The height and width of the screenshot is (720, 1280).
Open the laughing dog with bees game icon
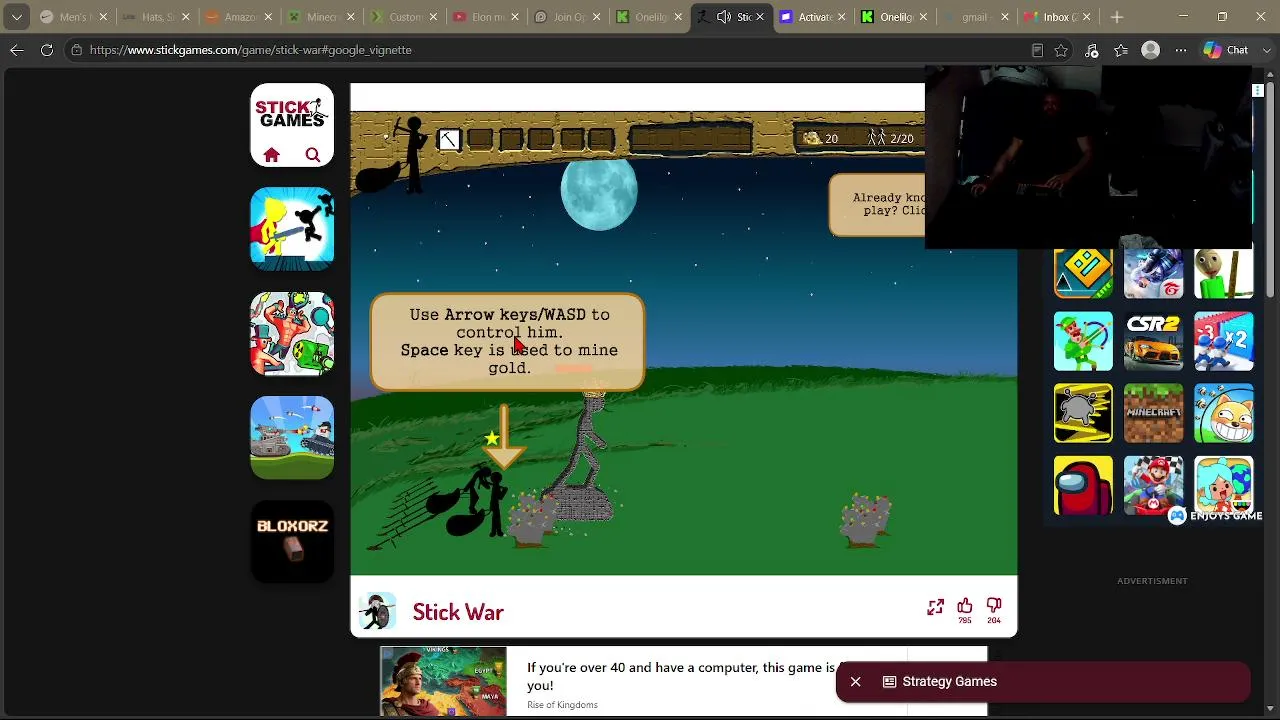click(1224, 413)
